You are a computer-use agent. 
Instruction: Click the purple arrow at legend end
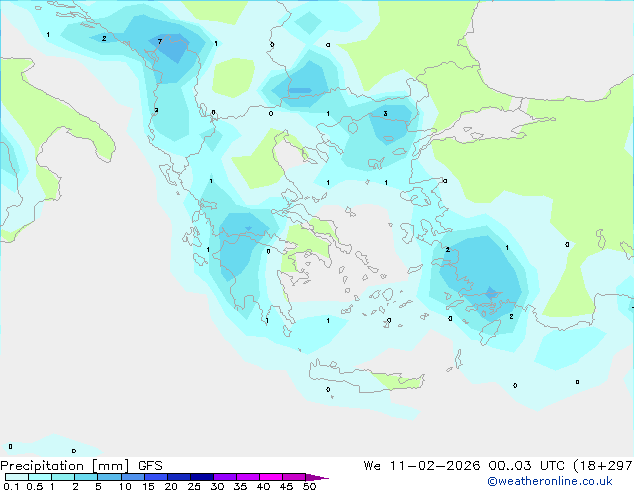[316, 477]
